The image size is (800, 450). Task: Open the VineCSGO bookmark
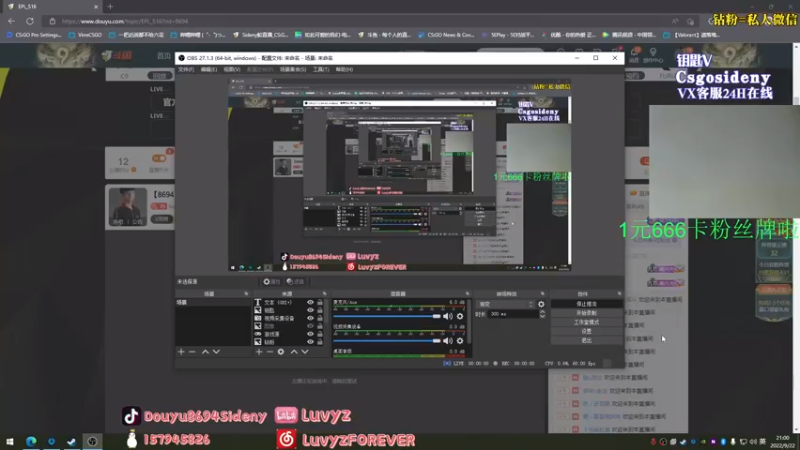[85, 35]
